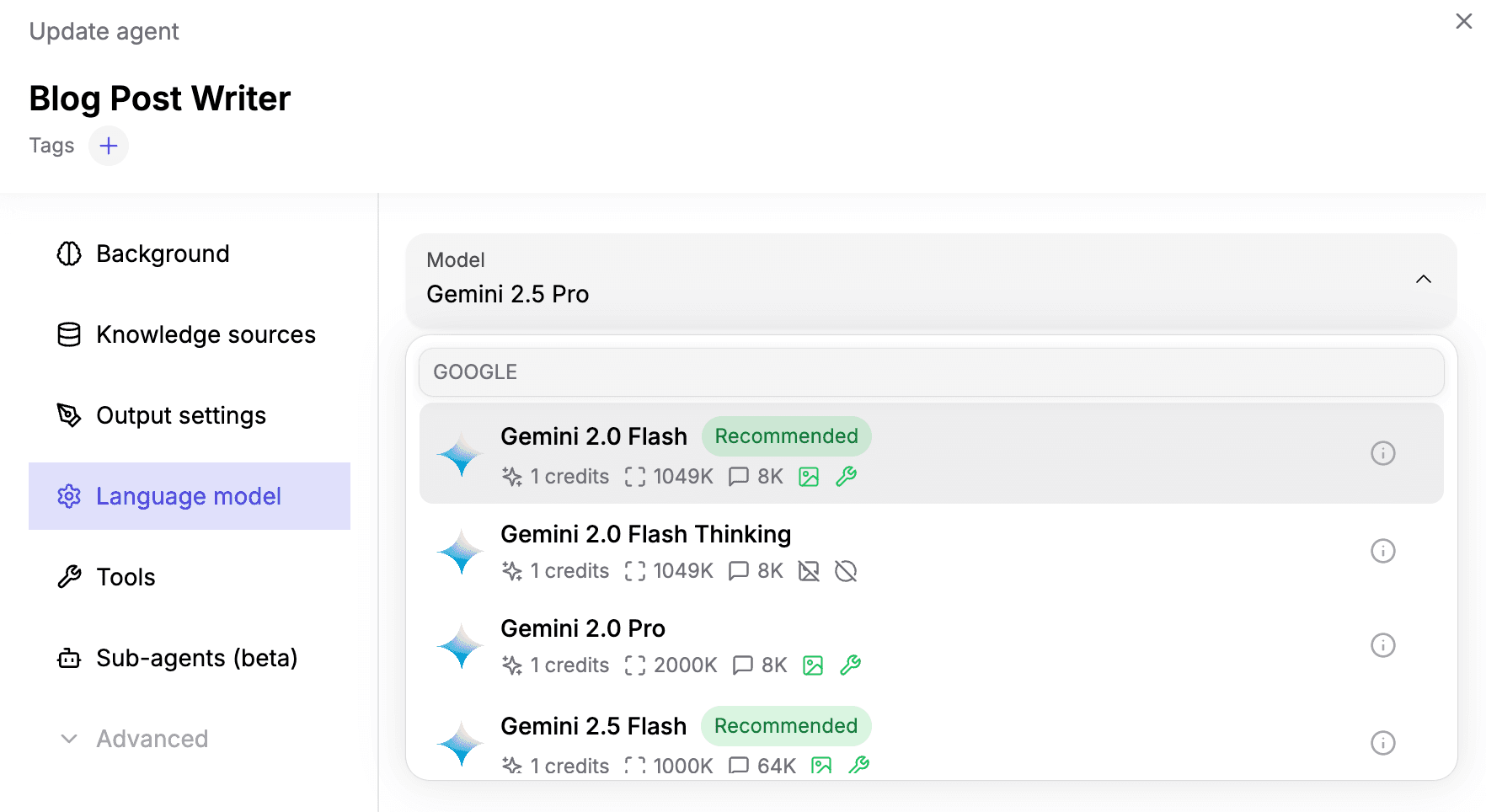View info for Gemini 2.5 Flash

[1382, 743]
